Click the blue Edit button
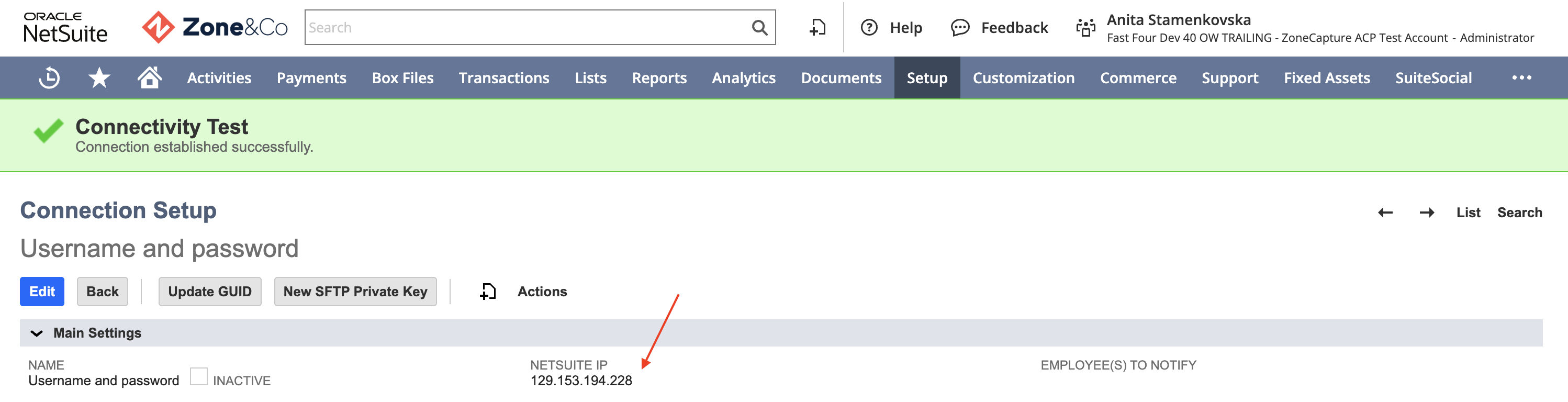Viewport: 1568px width, 402px height. click(42, 292)
